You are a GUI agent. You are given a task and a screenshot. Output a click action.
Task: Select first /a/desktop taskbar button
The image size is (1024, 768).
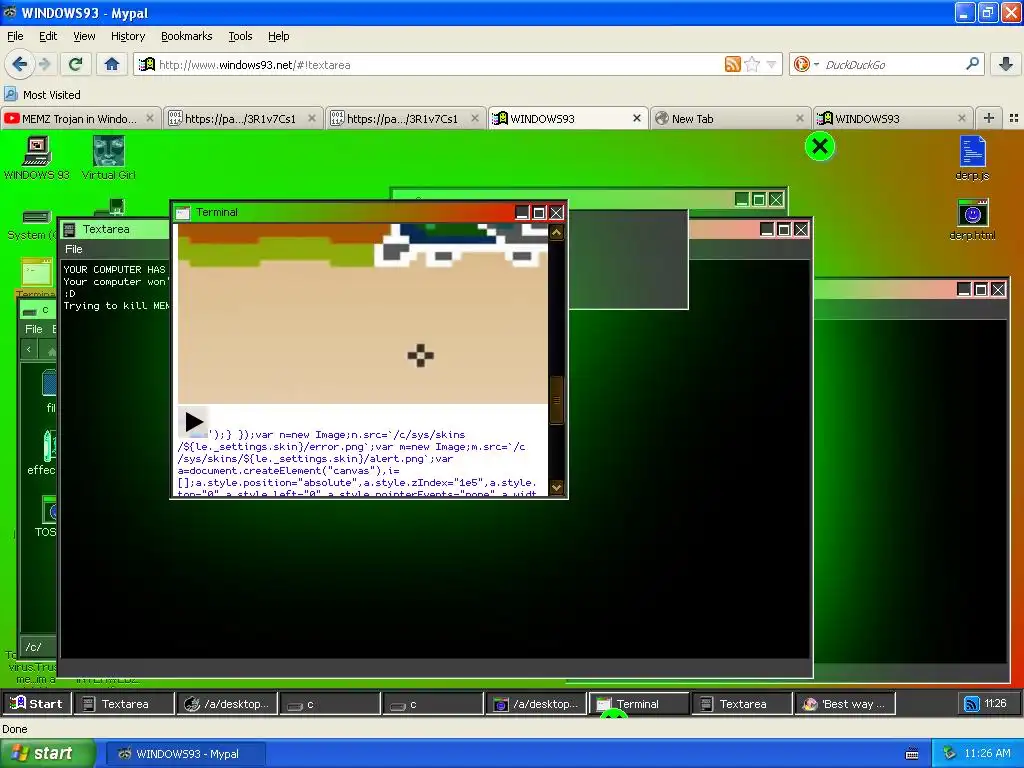pos(227,703)
